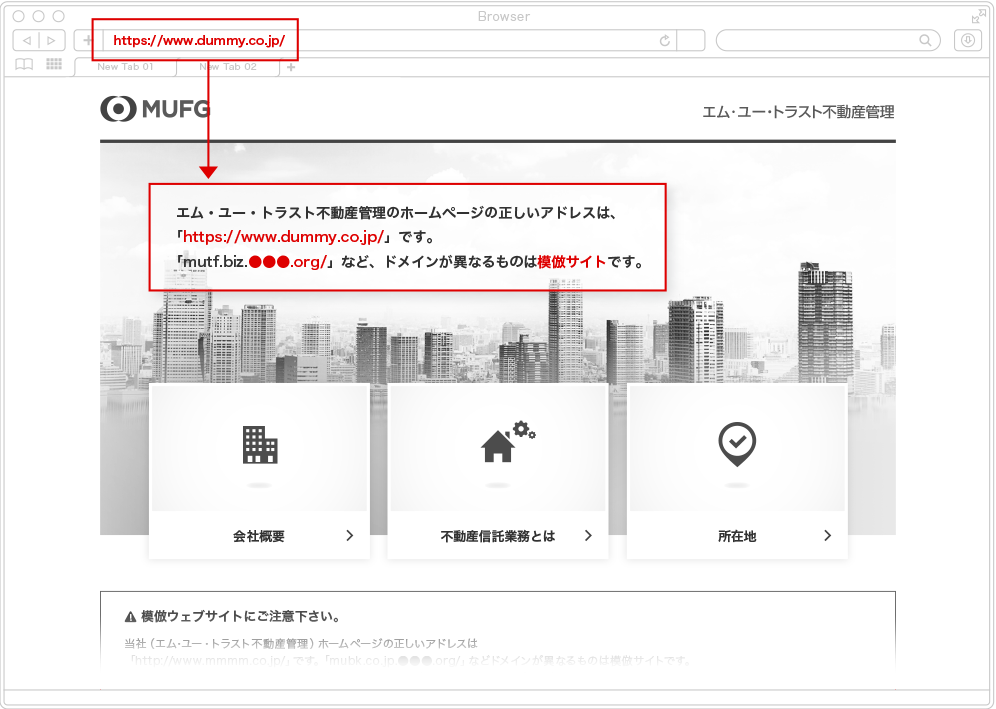Screen dimensions: 996x709
Task: Open the 不動産信託業務とは link
Action: [x=497, y=536]
